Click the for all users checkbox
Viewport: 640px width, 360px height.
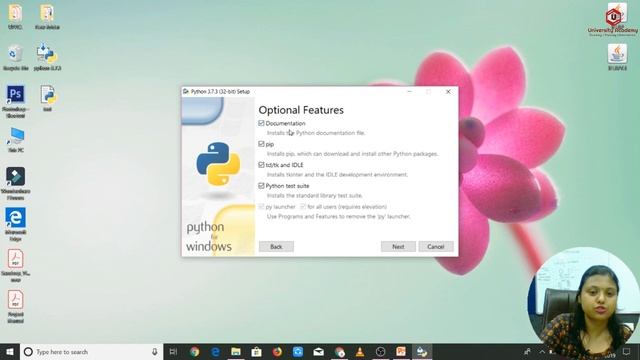click(x=303, y=207)
